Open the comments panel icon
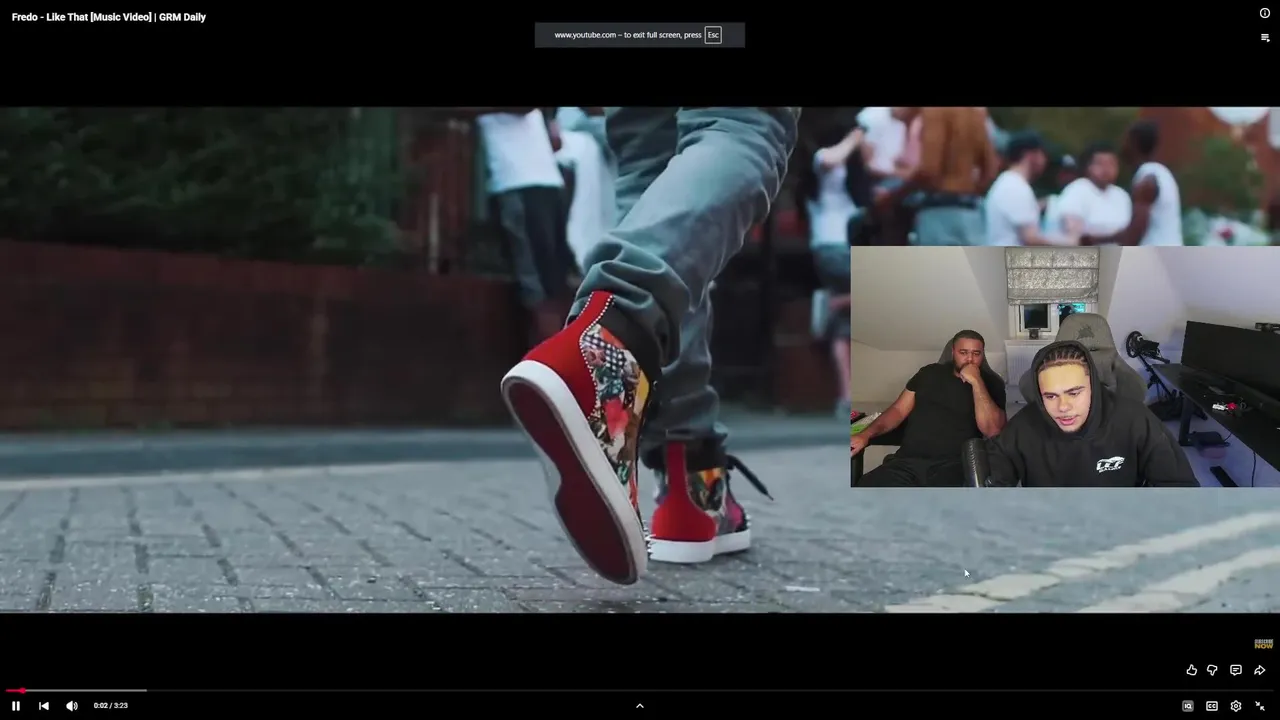Image resolution: width=1280 pixels, height=720 pixels. [x=1236, y=670]
